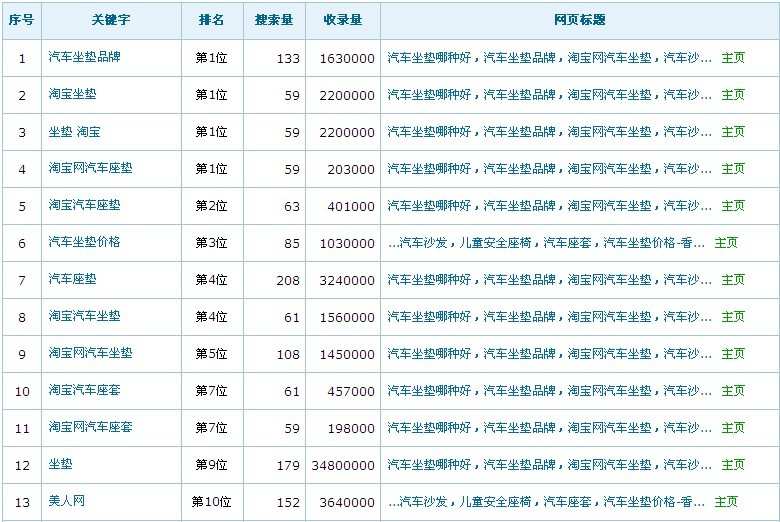780x522 pixels.
Task: Open page title link in row 1
Action: tap(550, 58)
